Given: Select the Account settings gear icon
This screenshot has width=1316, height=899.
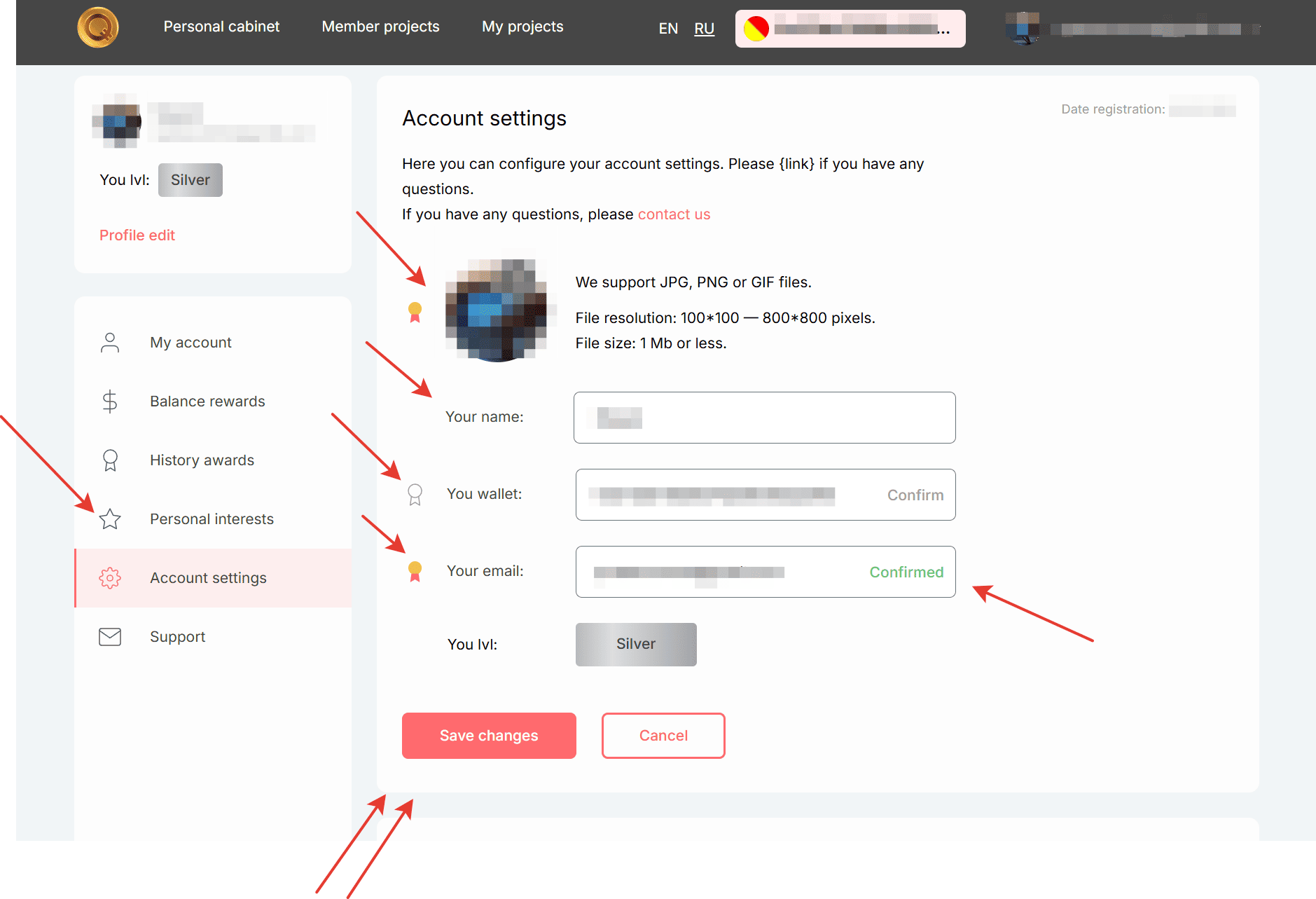Looking at the screenshot, I should (x=110, y=577).
